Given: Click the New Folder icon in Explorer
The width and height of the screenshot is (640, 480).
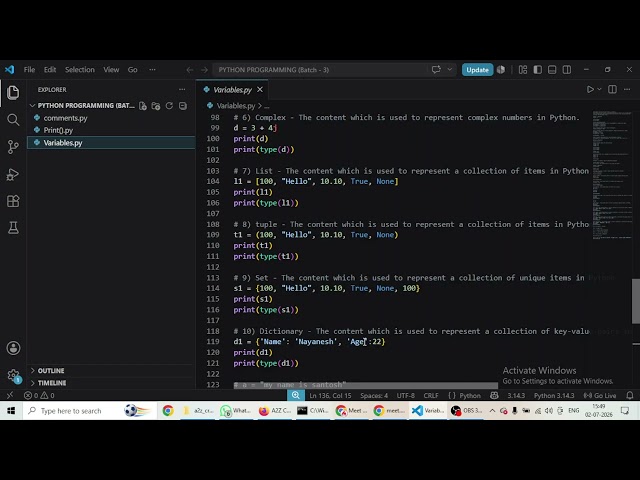Looking at the screenshot, I should click(156, 106).
